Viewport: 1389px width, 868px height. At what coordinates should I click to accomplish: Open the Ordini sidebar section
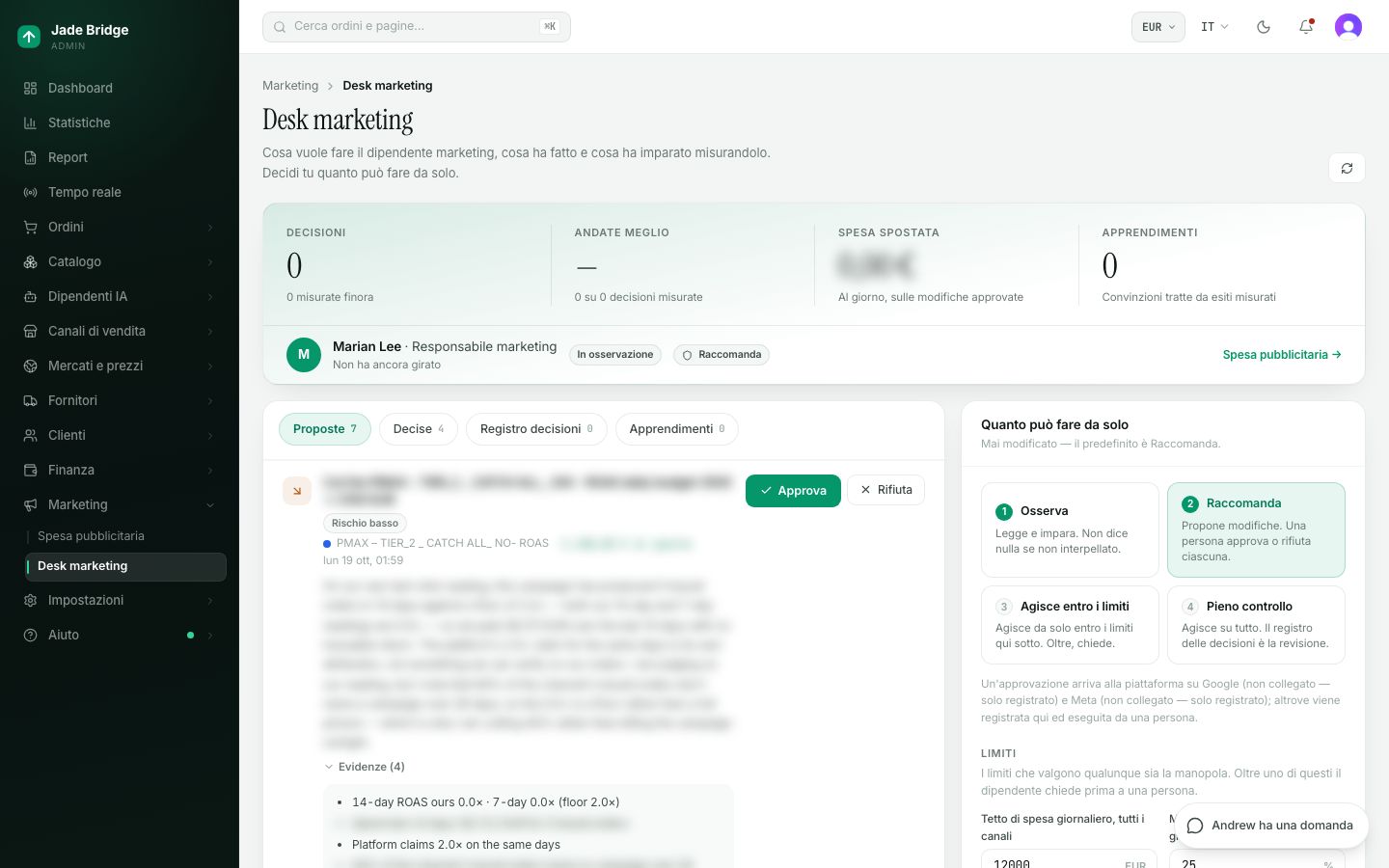point(120,227)
